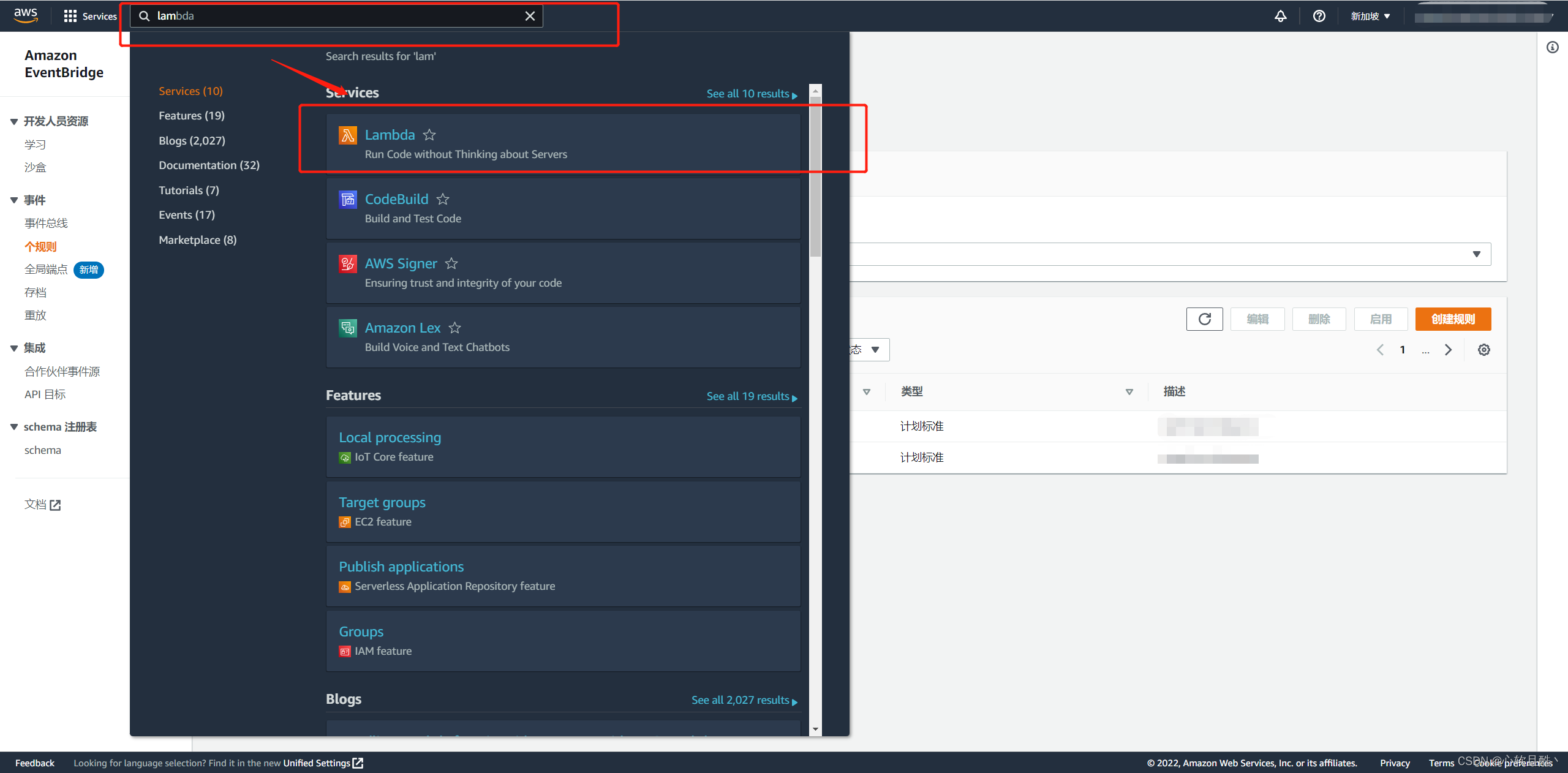Open table preferences gear icon
1568x773 pixels.
click(1483, 350)
